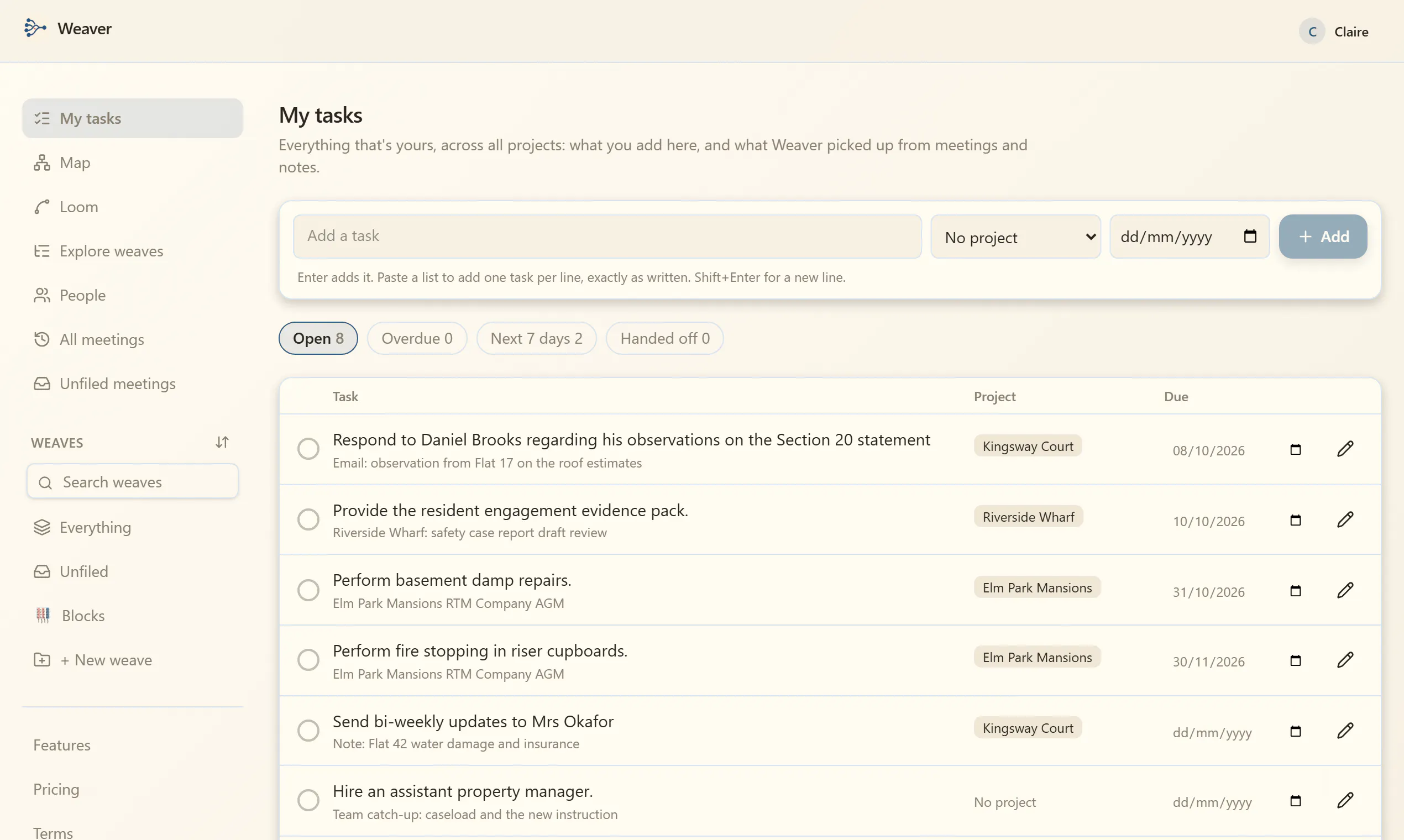The image size is (1404, 840).
Task: Open date picker for 30/11/2026 task
Action: coord(1295,660)
